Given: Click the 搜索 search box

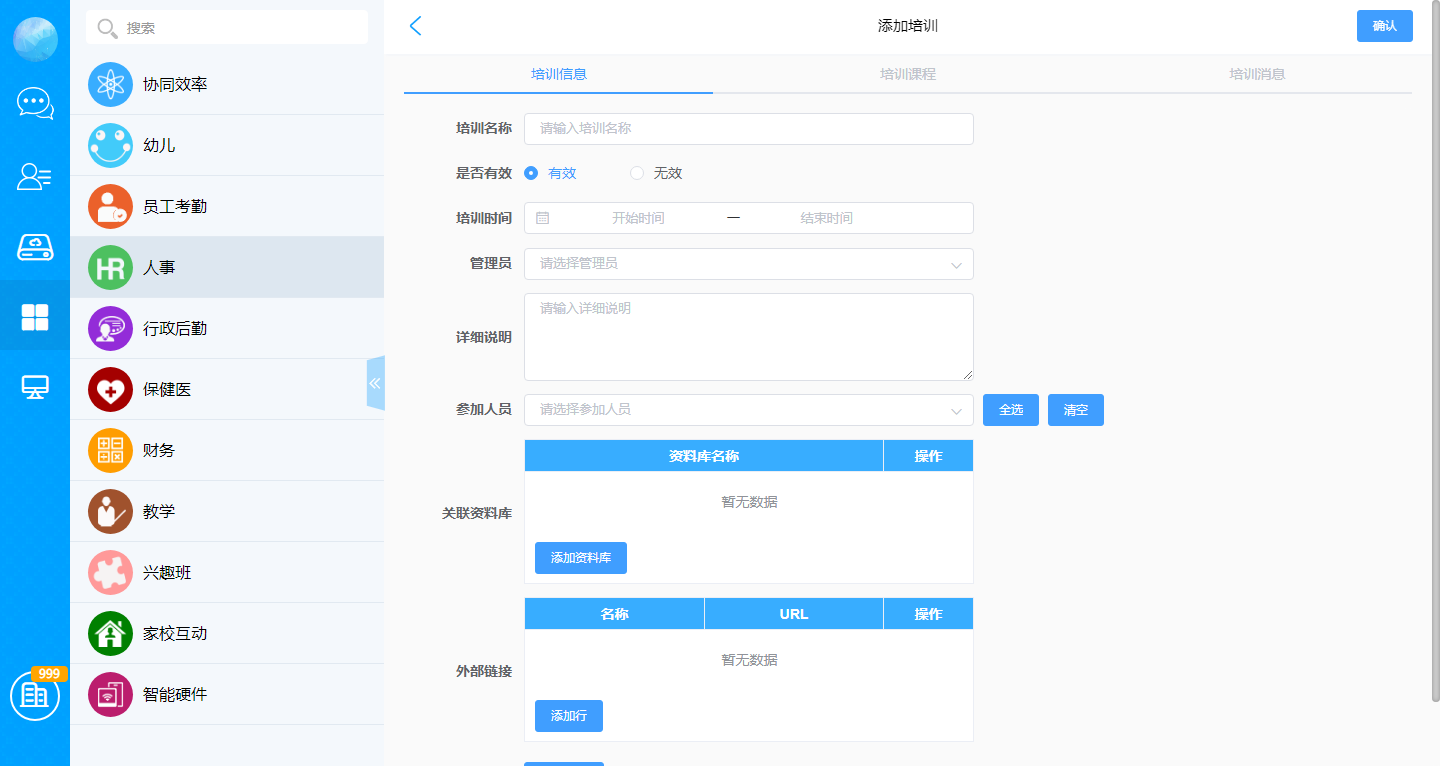Looking at the screenshot, I should tap(227, 28).
